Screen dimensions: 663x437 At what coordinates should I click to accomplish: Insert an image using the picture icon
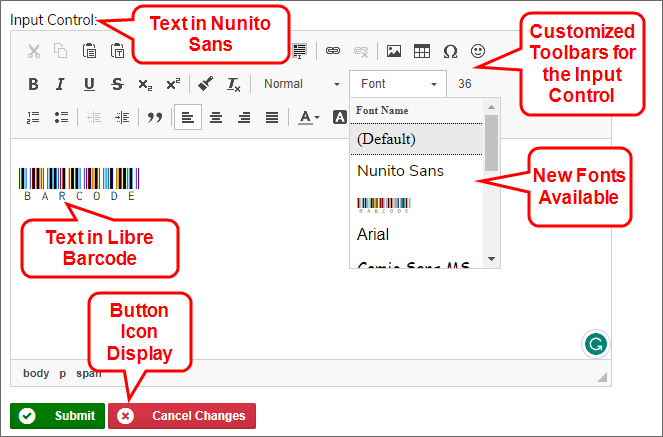(x=394, y=50)
